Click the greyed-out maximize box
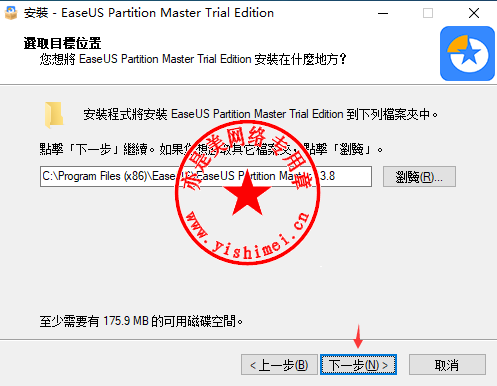Image resolution: width=497 pixels, height=386 pixels. click(x=428, y=13)
